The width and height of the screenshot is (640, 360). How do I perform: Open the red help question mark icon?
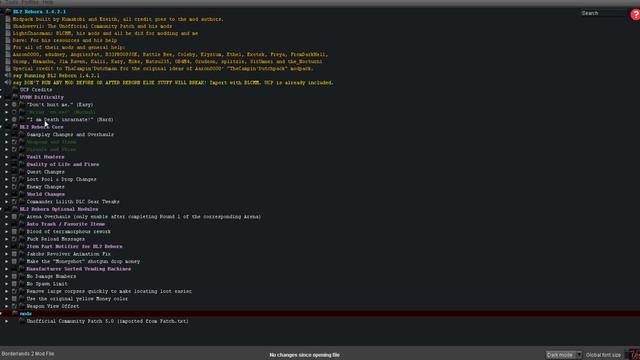[x=635, y=14]
